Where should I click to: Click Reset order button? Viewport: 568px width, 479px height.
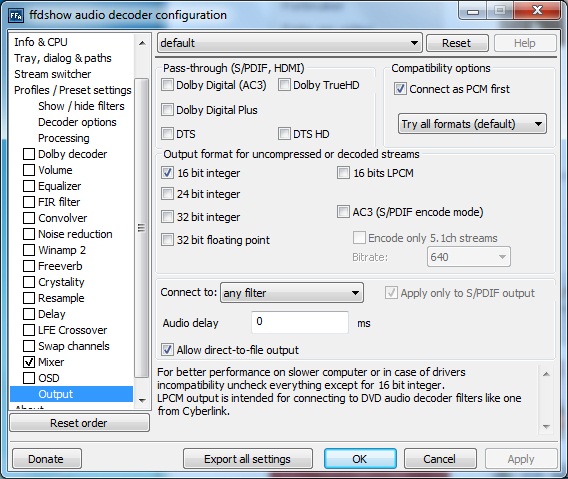(x=79, y=423)
